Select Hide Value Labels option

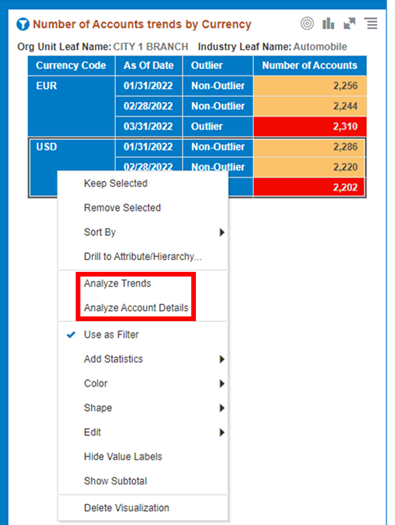point(143,457)
